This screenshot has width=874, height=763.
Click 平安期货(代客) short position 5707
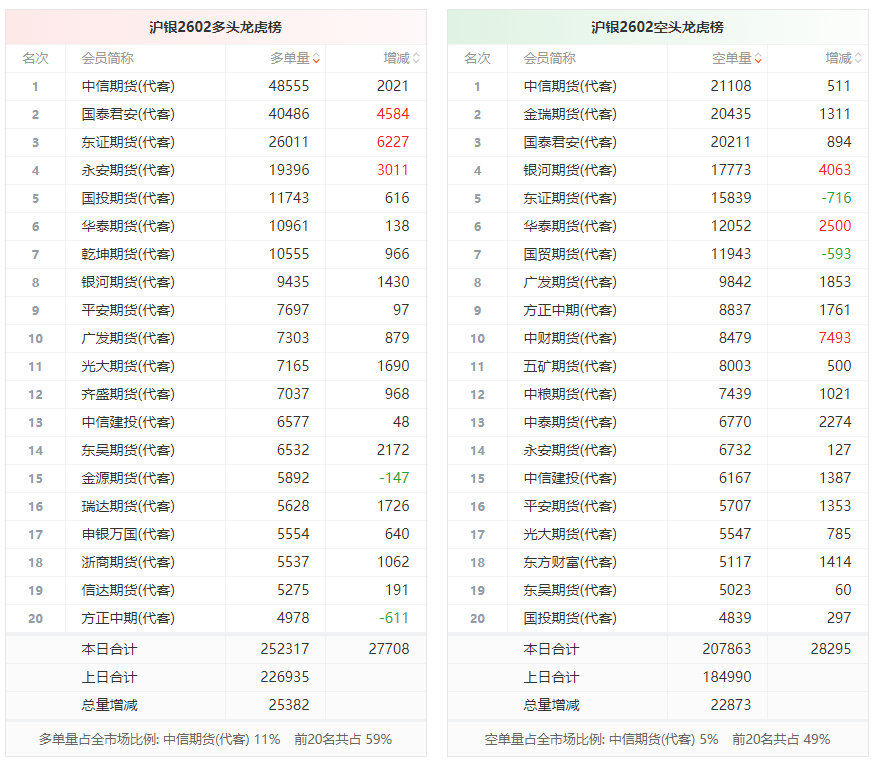point(735,506)
